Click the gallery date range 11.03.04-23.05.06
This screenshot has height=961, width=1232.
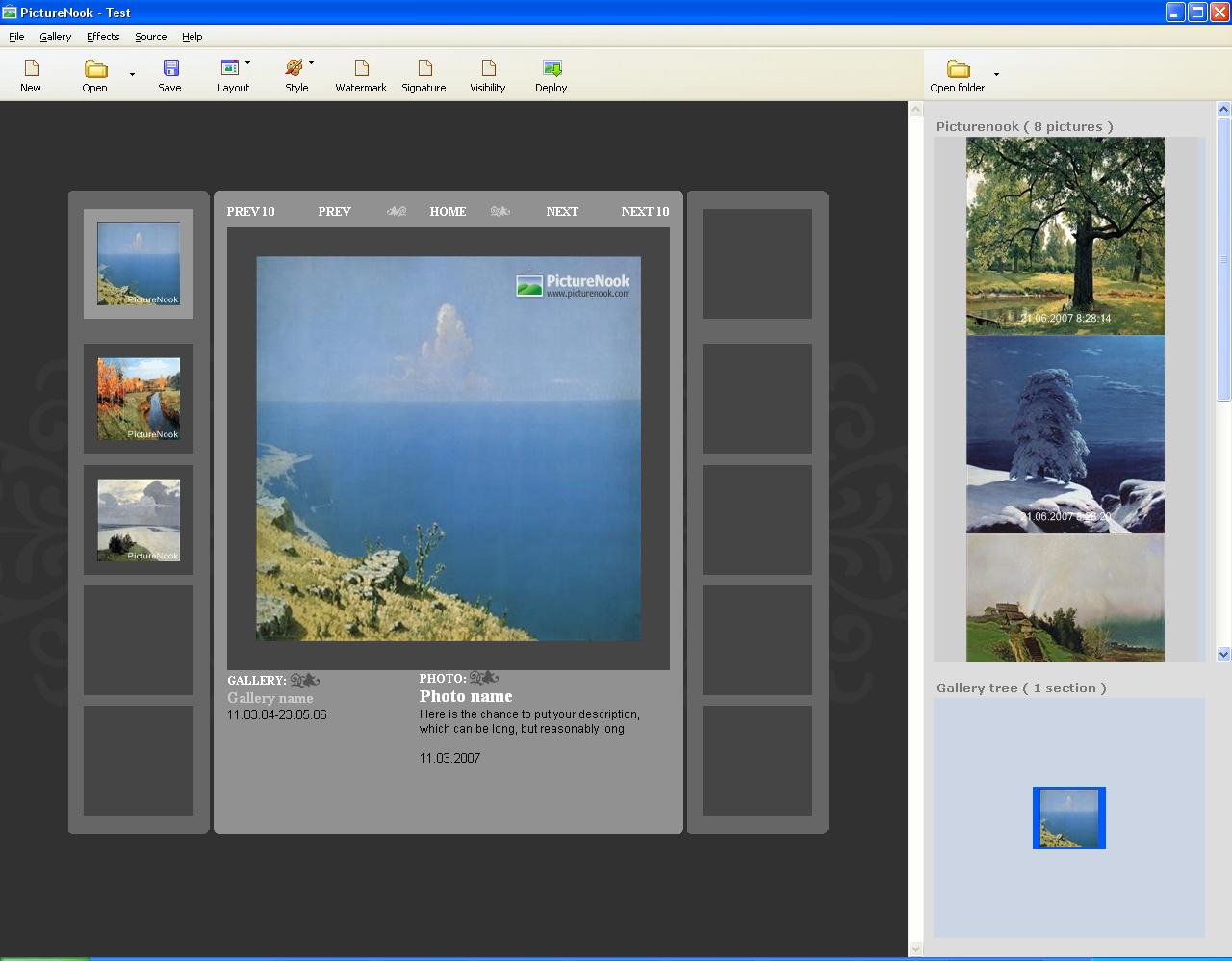pyautogui.click(x=277, y=715)
